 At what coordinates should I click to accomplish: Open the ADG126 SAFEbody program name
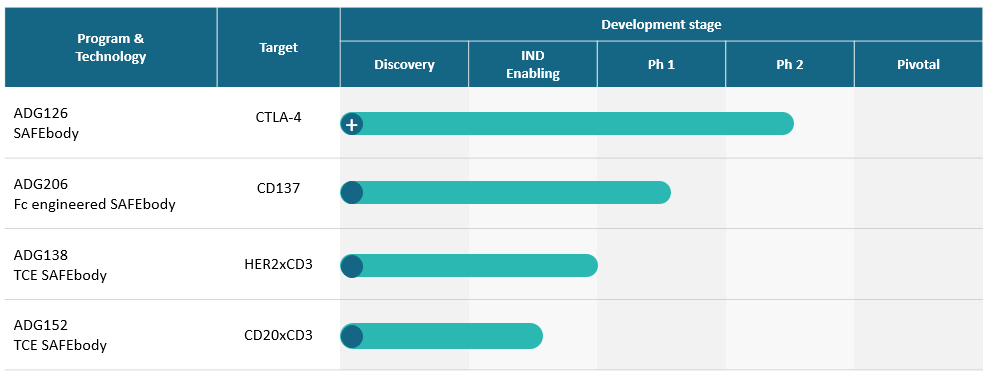click(x=47, y=123)
